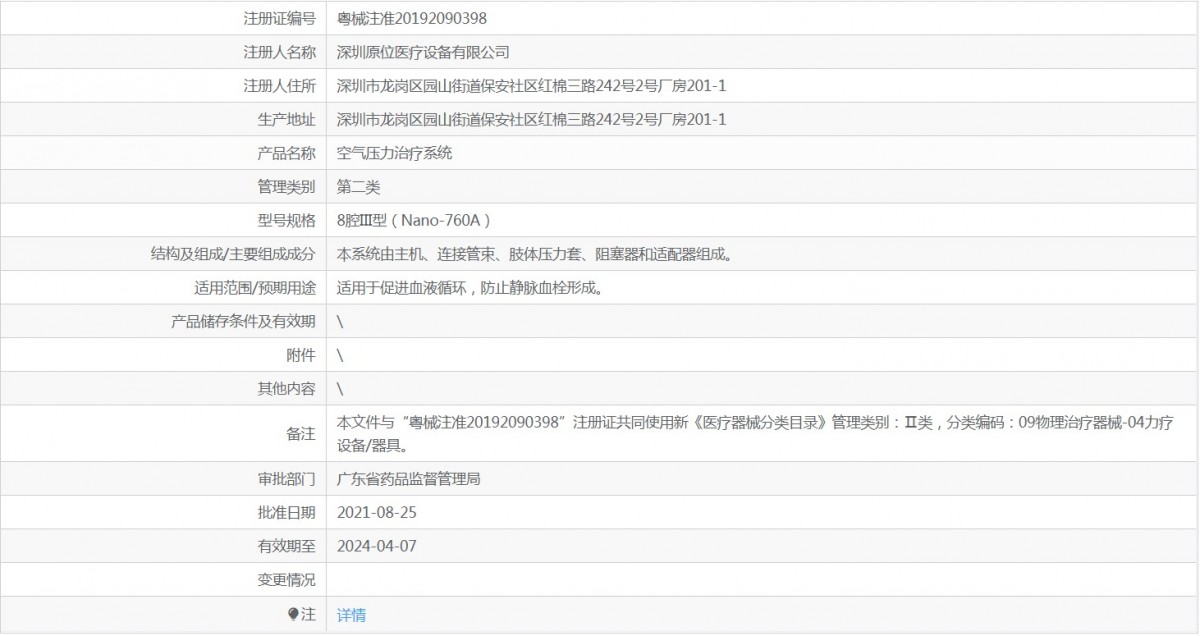
Task: Click the 注册人住所 label
Action: 280,86
